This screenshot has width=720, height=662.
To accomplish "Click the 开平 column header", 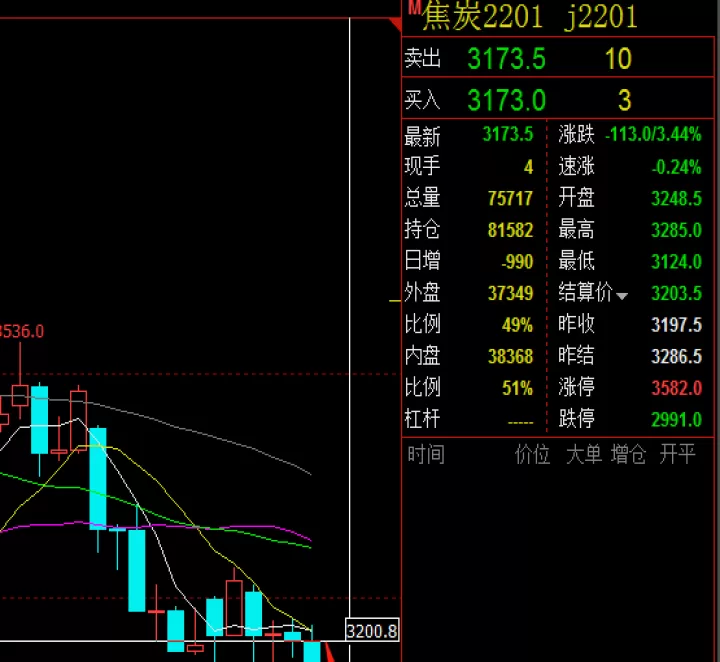I will (677, 454).
